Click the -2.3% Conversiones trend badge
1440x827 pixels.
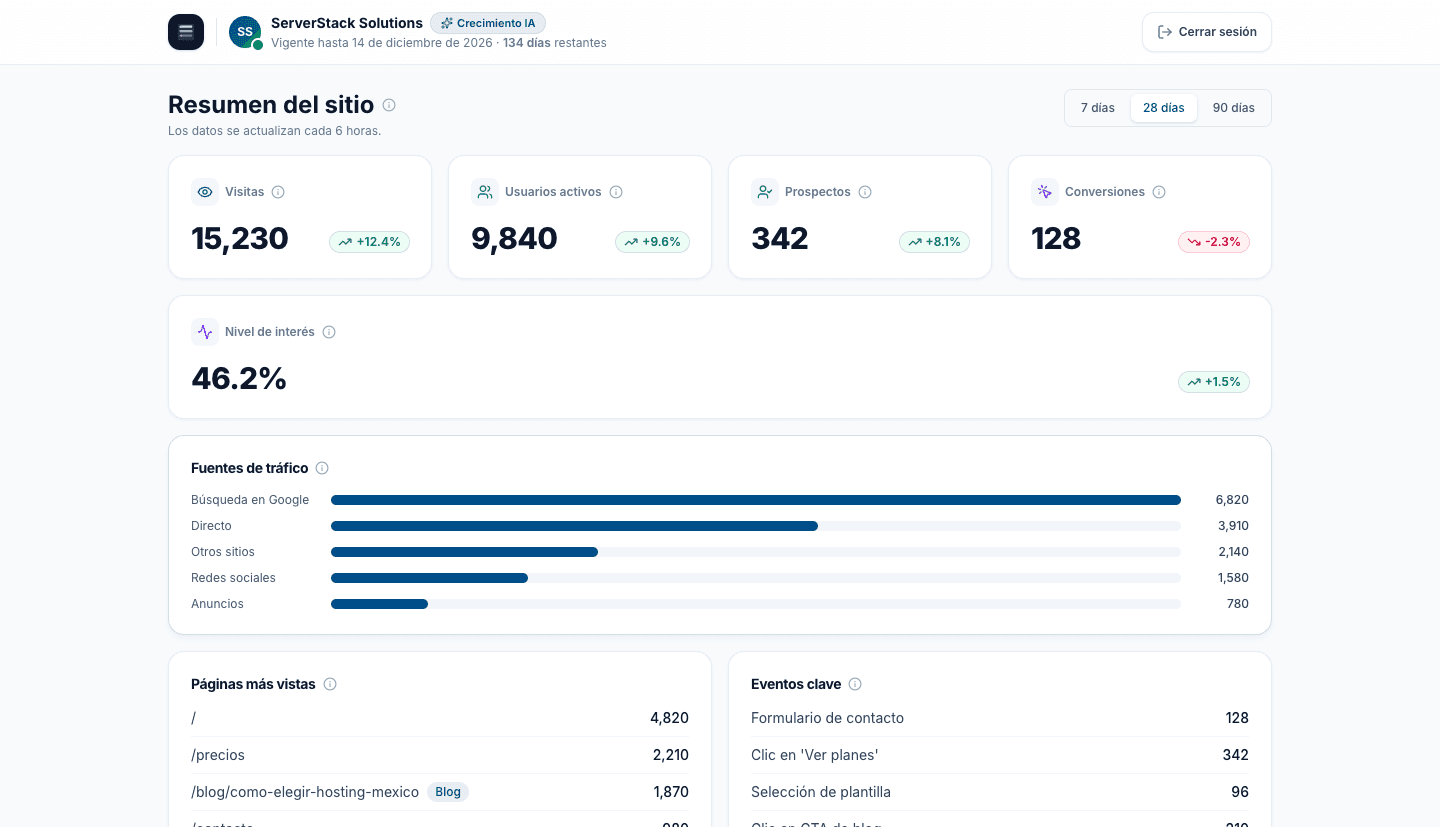pyautogui.click(x=1214, y=242)
